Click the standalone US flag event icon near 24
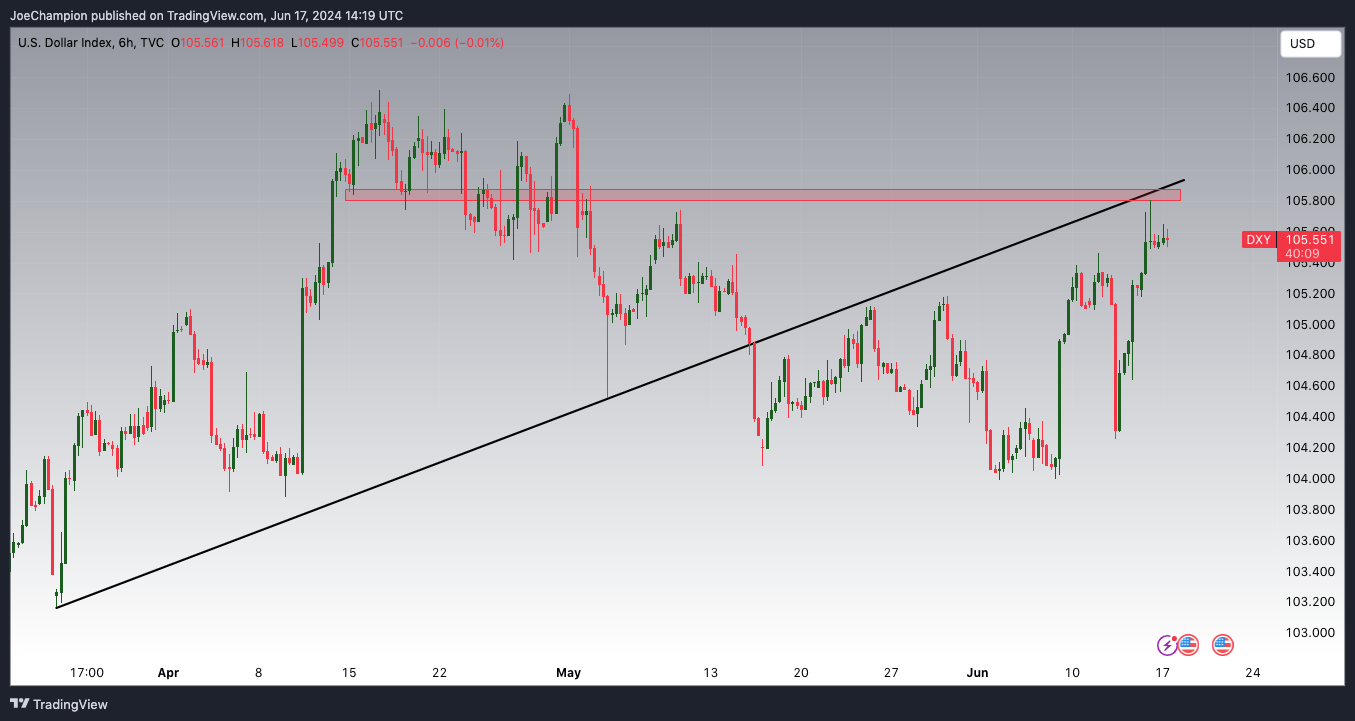1355x721 pixels. pyautogui.click(x=1223, y=645)
